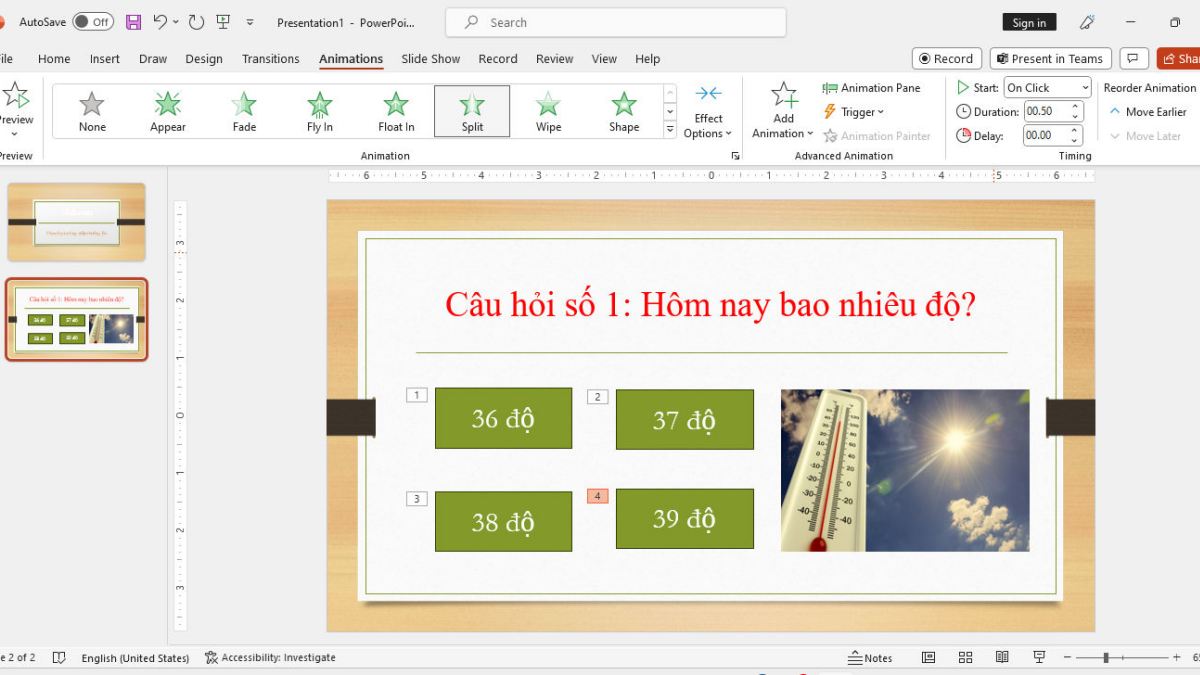Viewport: 1200px width, 675px height.
Task: Select the first slide thumbnail
Action: click(x=77, y=222)
